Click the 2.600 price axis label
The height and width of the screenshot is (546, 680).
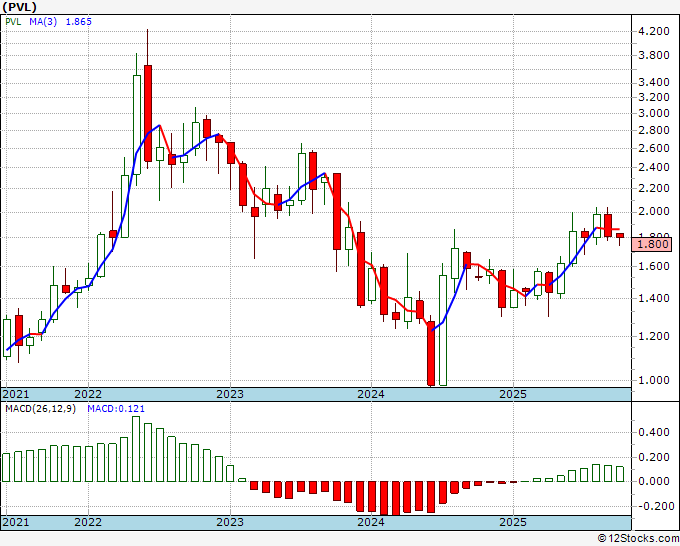click(x=654, y=149)
